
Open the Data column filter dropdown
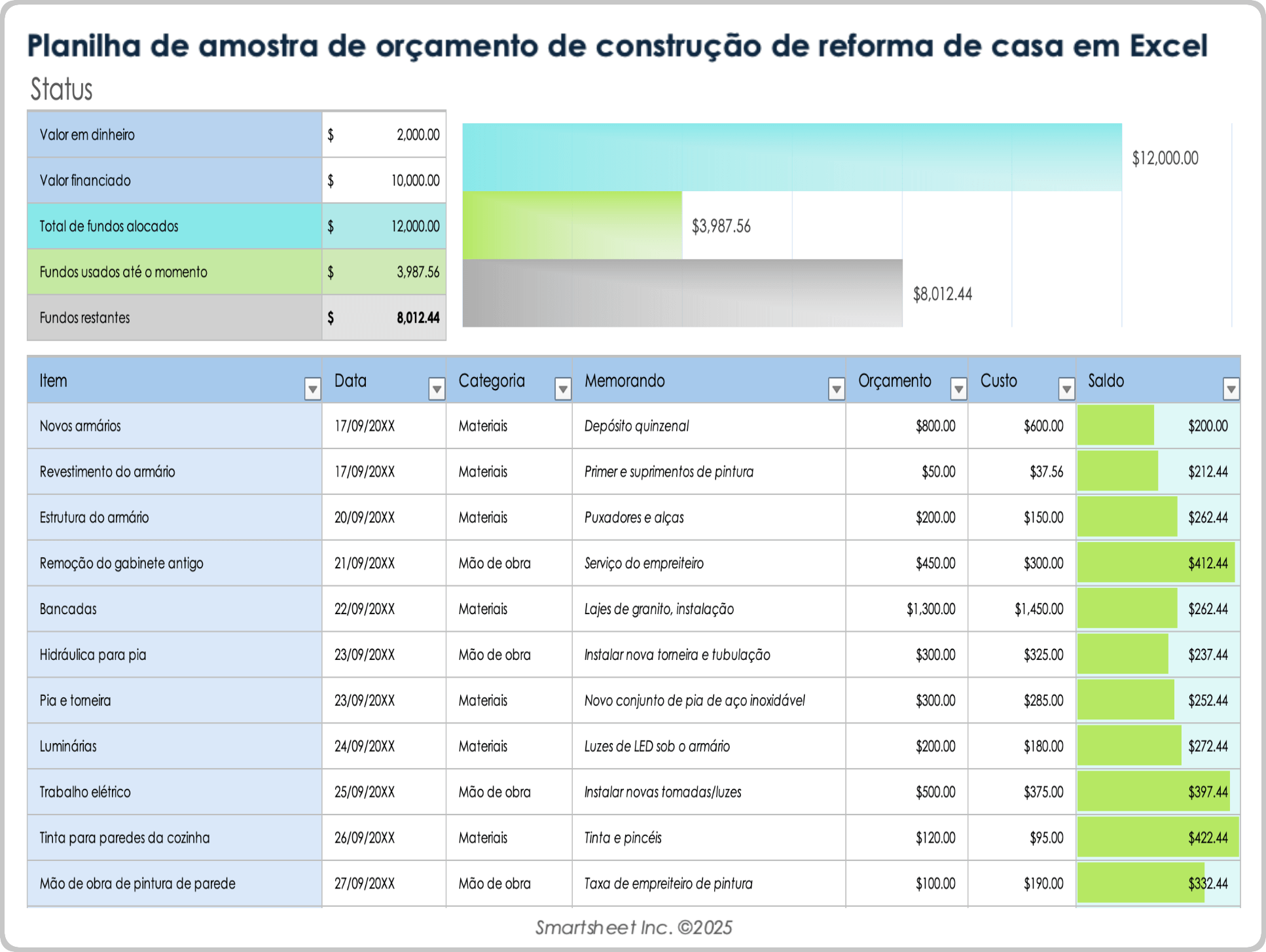click(437, 389)
